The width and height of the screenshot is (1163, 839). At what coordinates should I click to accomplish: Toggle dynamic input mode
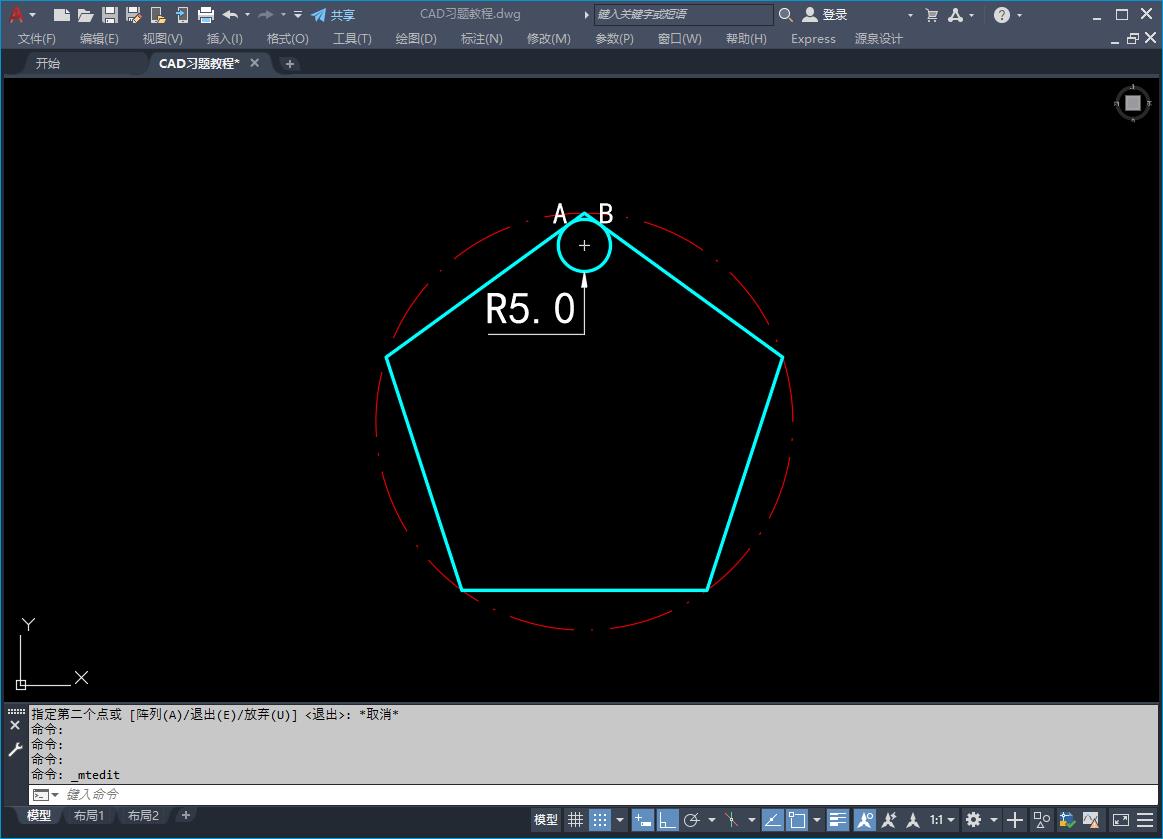[642, 820]
